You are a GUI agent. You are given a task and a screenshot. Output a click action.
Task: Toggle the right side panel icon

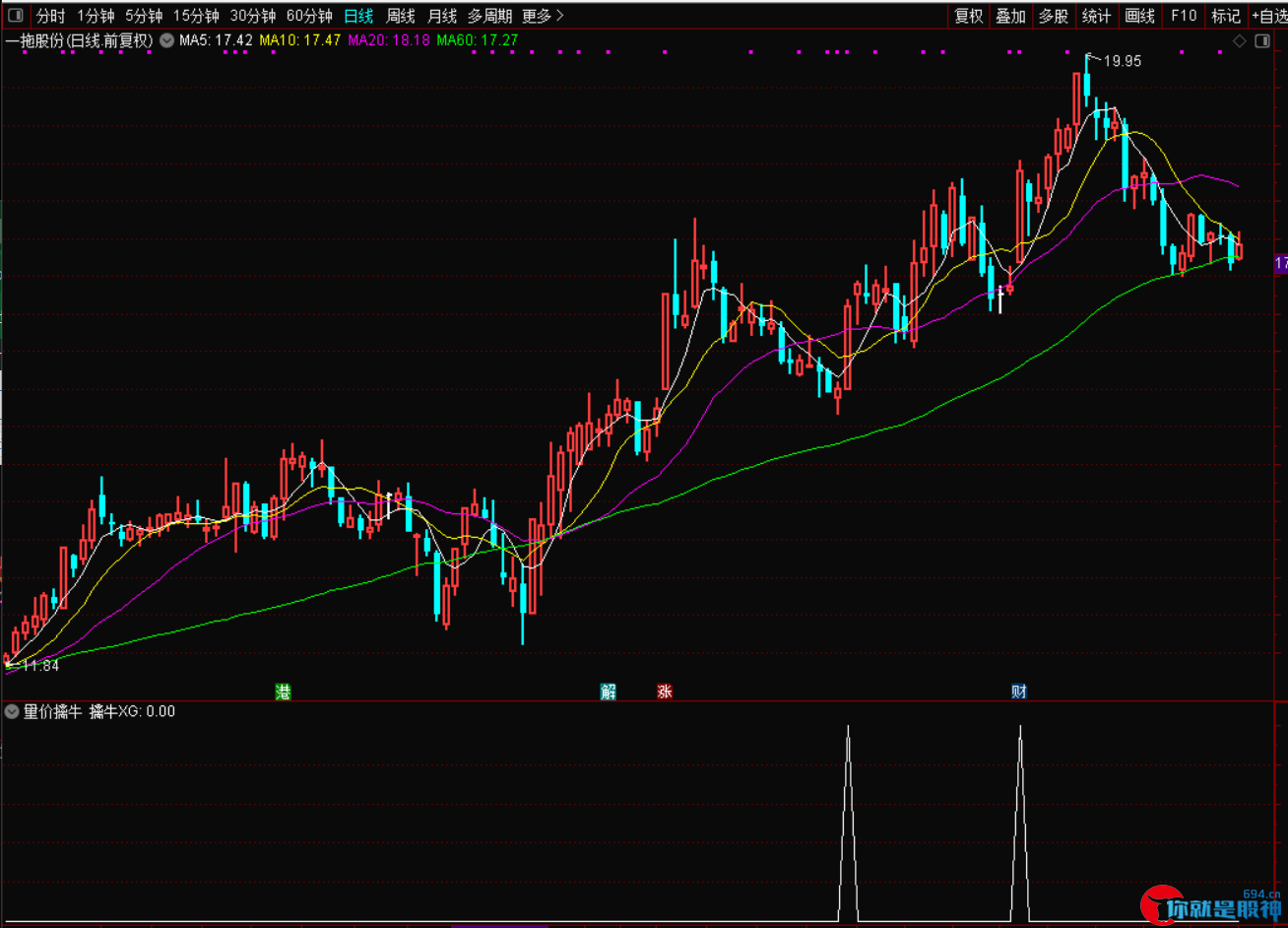pos(1261,41)
